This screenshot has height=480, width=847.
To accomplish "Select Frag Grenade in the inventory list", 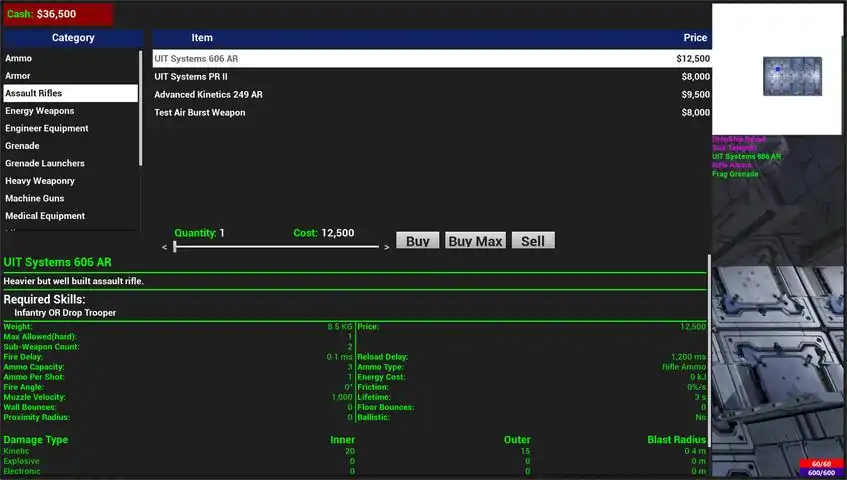I will click(735, 174).
